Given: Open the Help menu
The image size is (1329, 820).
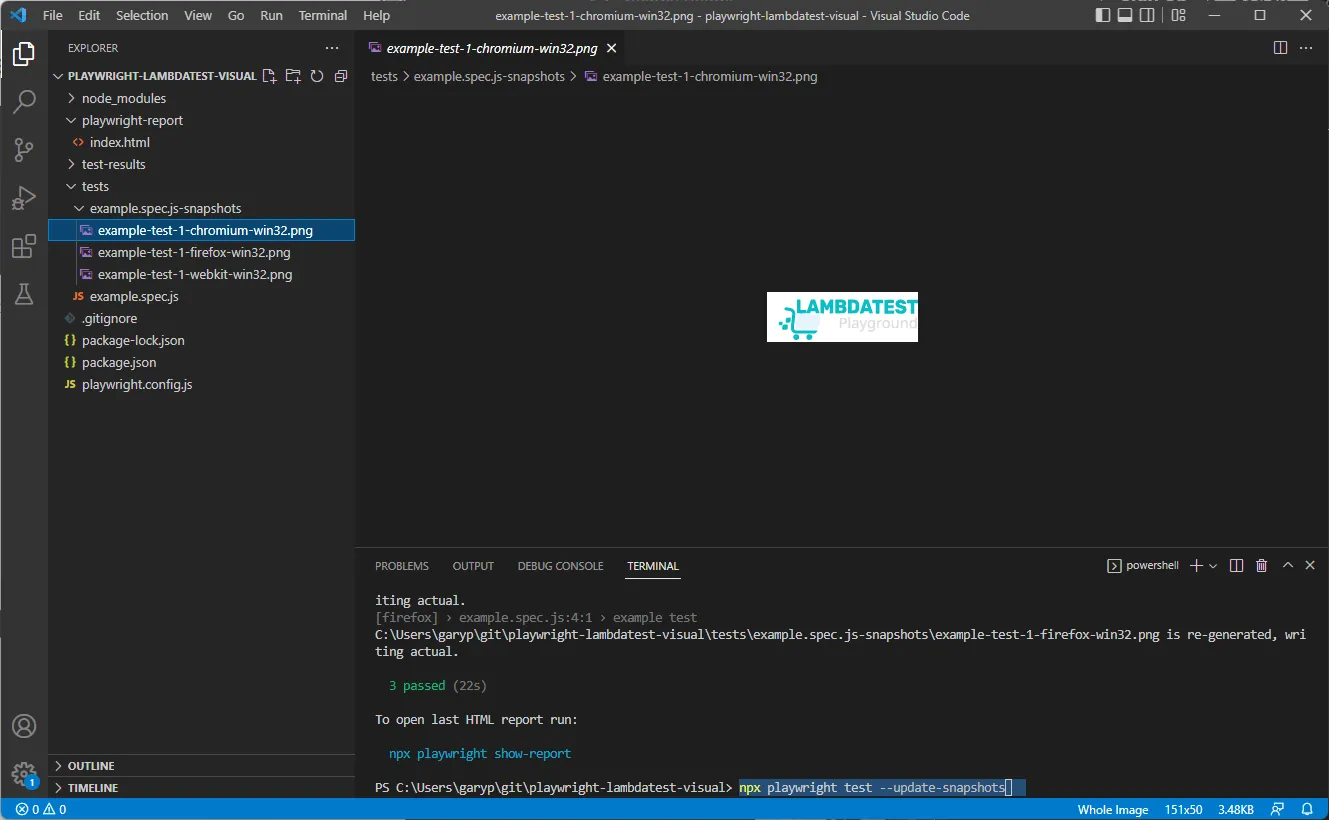Looking at the screenshot, I should tap(376, 16).
